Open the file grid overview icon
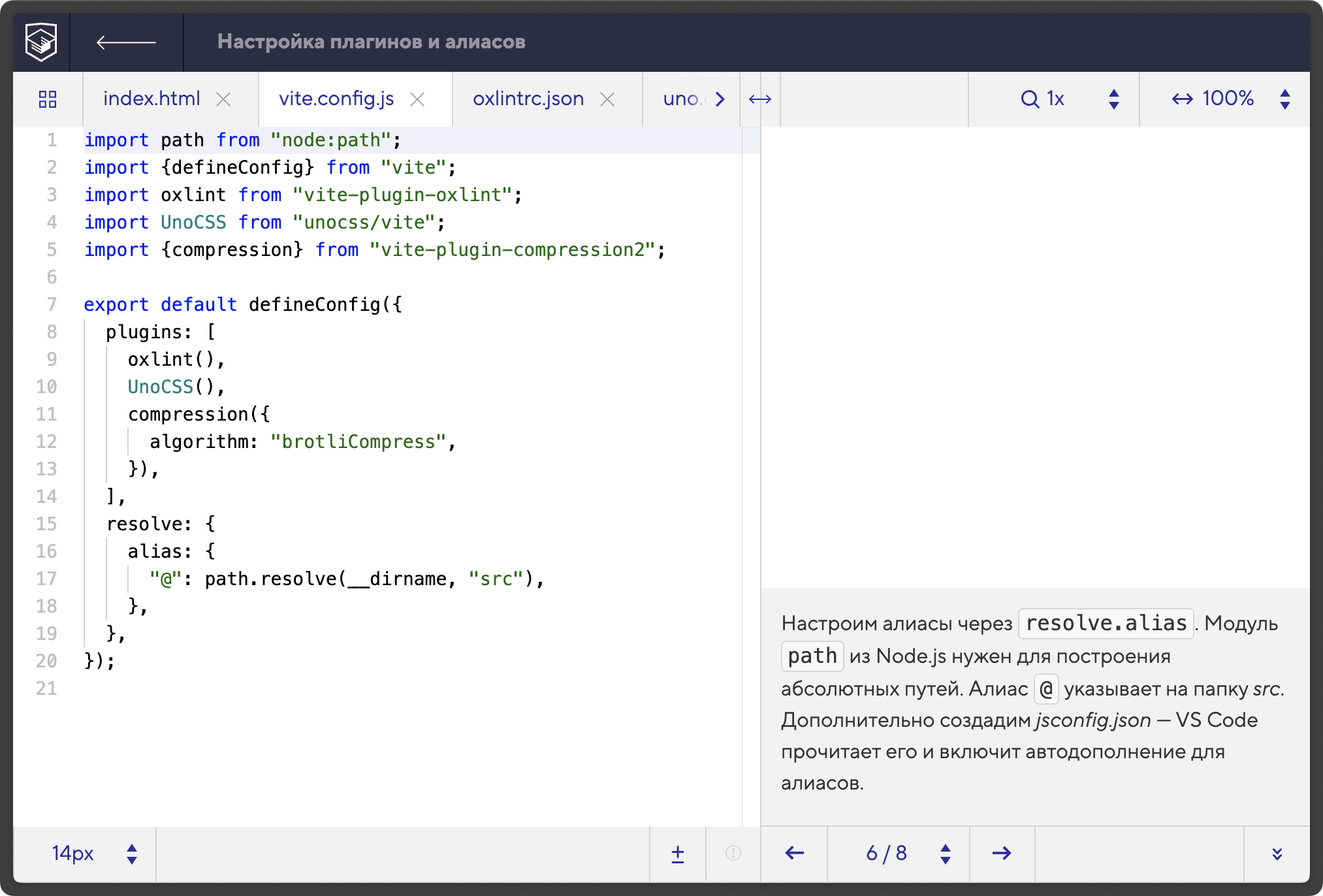Image resolution: width=1323 pixels, height=896 pixels. [x=48, y=99]
